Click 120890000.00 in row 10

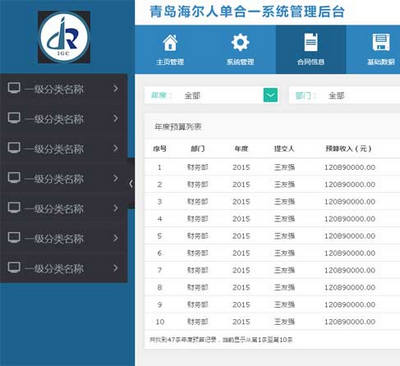pyautogui.click(x=350, y=322)
